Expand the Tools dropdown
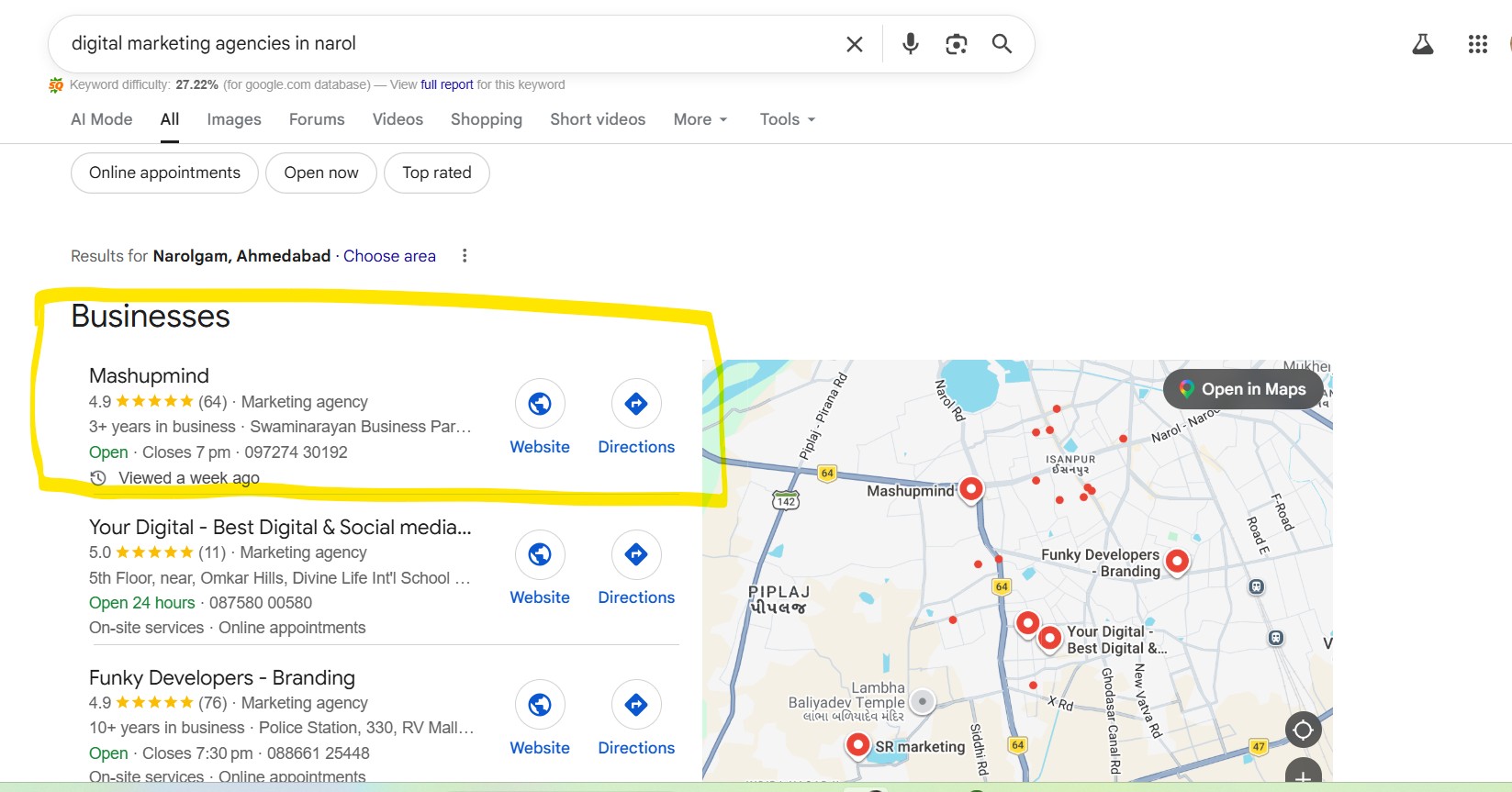1512x792 pixels. (x=788, y=119)
